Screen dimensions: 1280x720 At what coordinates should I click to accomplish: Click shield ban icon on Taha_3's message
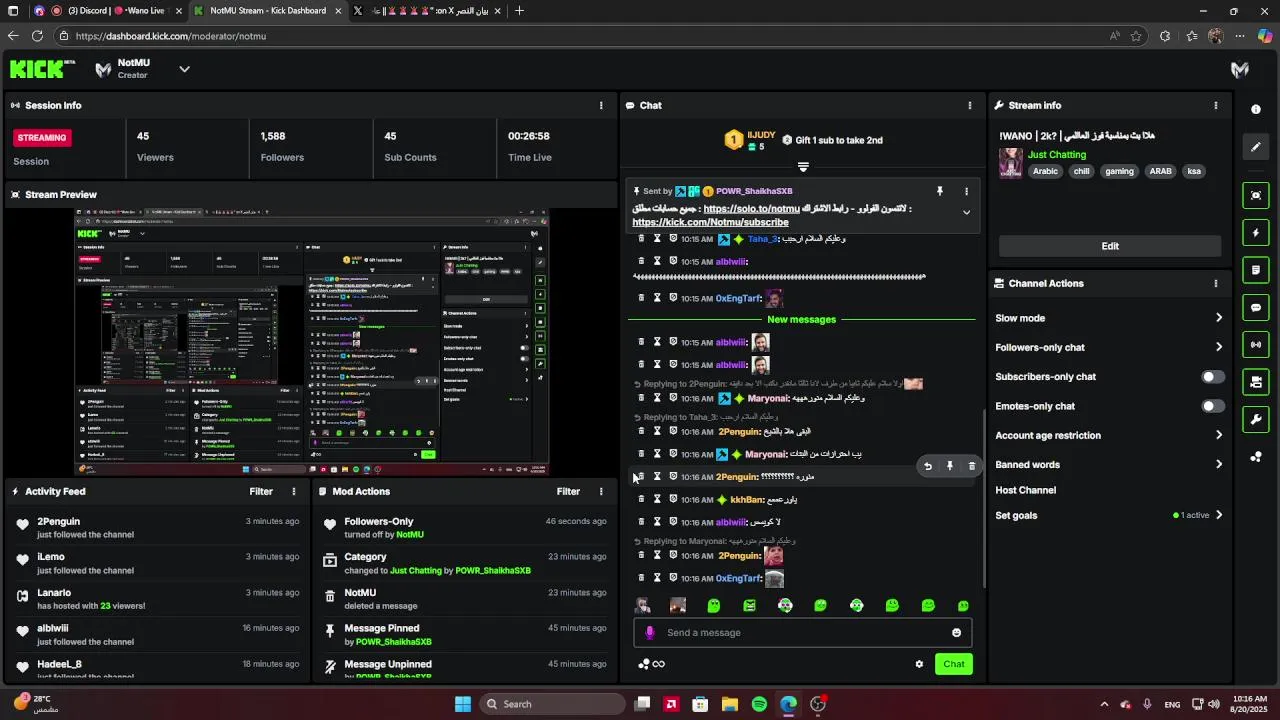(673, 239)
